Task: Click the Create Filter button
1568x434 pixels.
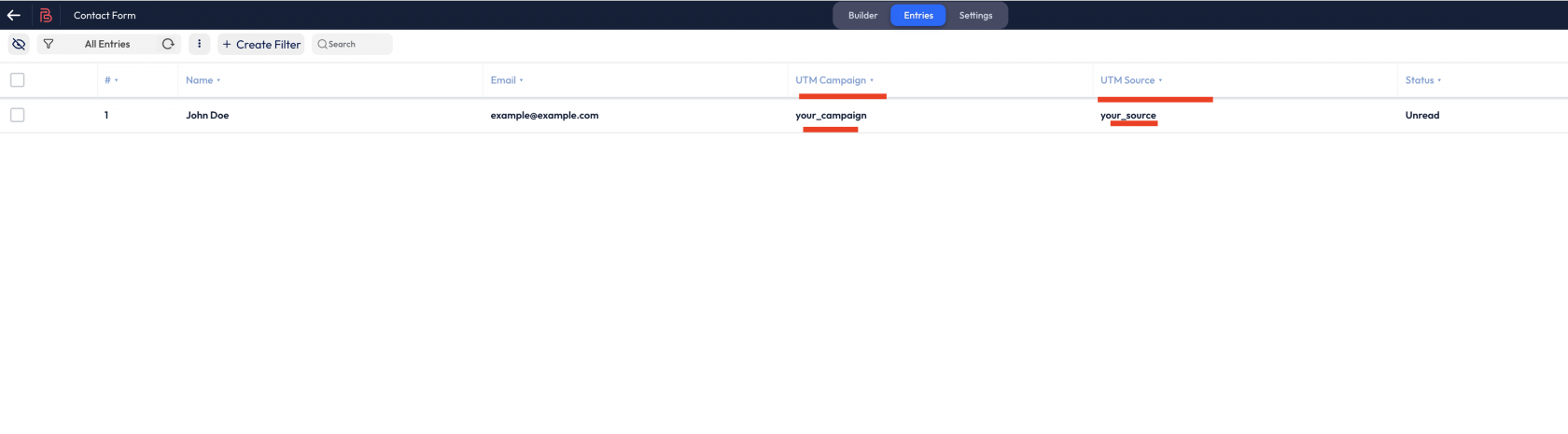Action: (x=261, y=44)
